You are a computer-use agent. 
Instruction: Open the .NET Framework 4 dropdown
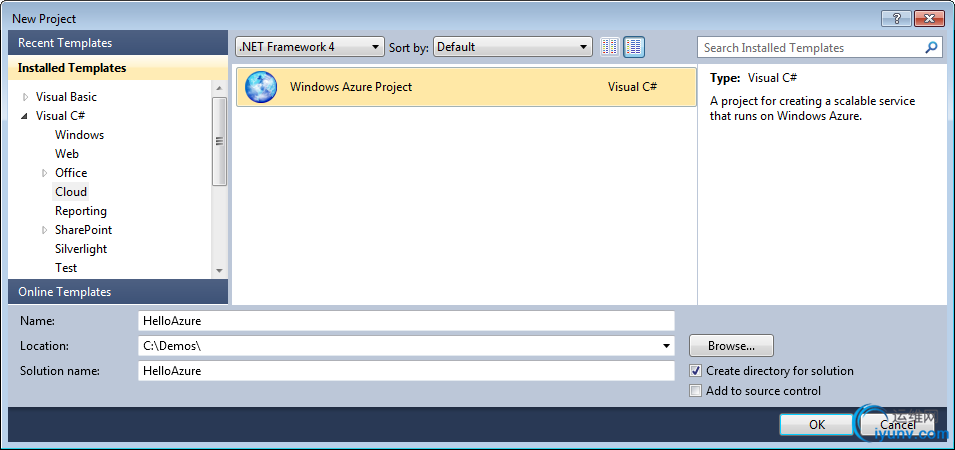[x=309, y=47]
